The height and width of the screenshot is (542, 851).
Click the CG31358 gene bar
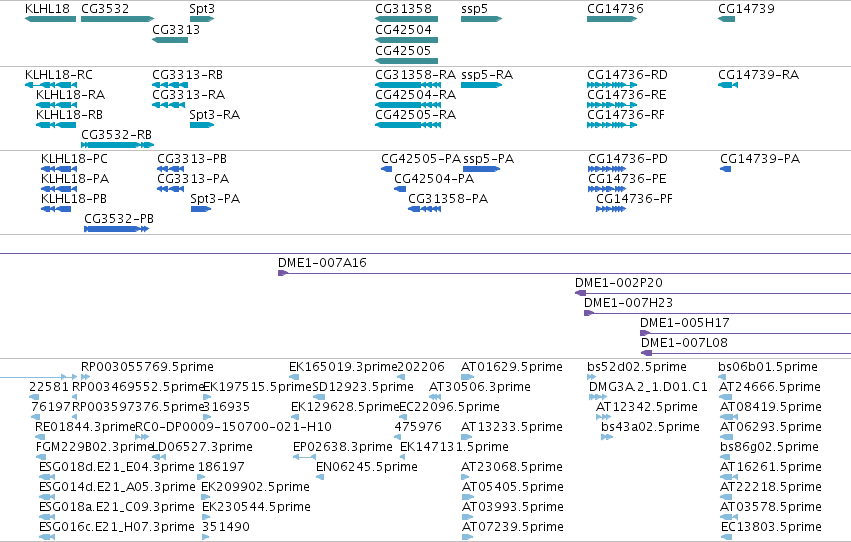pos(407,19)
